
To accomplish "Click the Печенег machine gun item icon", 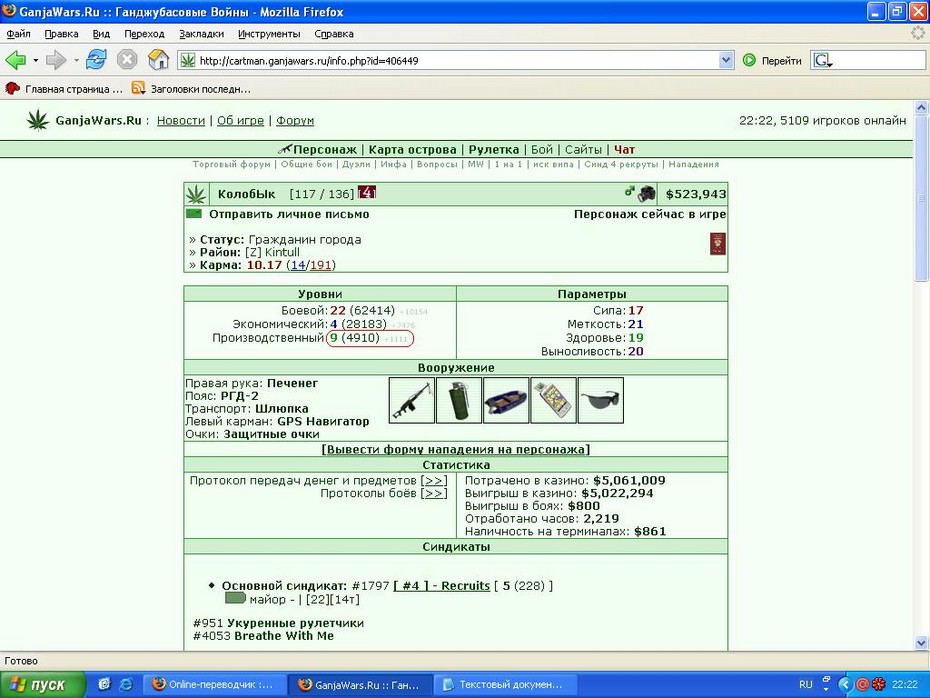I will 412,400.
